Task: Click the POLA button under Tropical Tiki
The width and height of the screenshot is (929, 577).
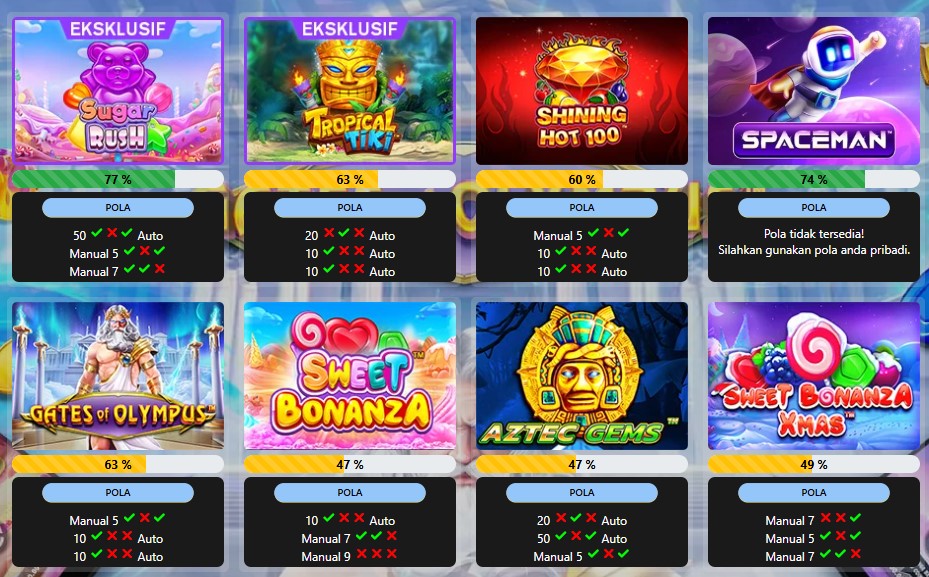Action: (350, 207)
